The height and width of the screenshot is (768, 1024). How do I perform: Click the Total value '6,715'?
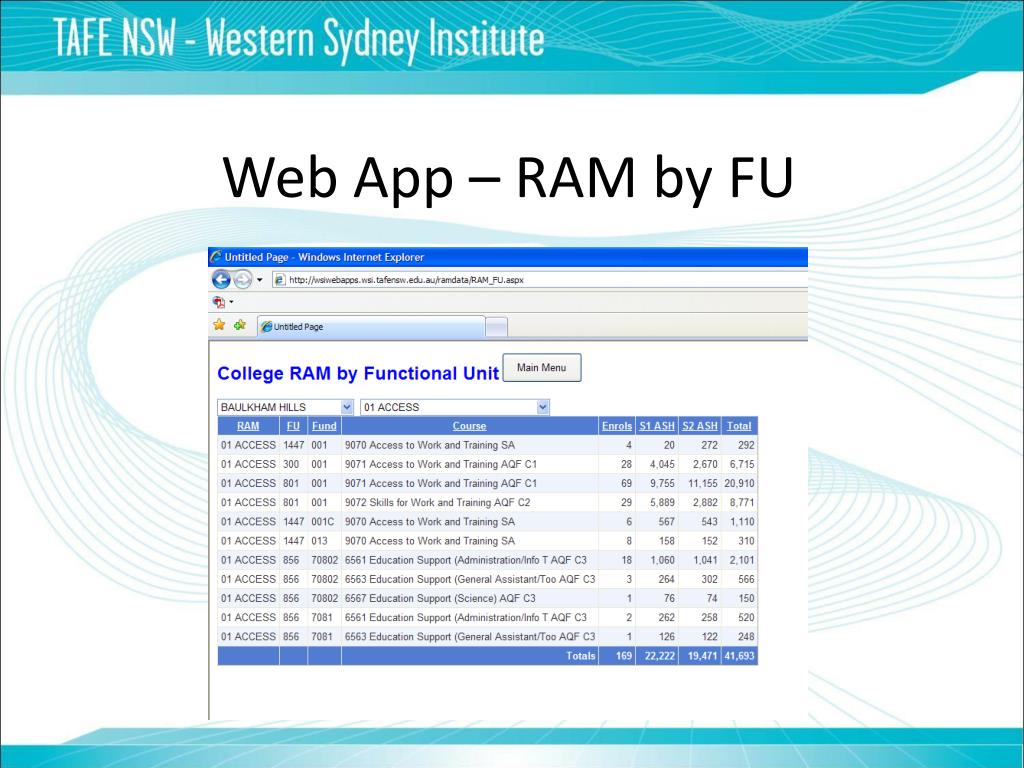[x=742, y=464]
